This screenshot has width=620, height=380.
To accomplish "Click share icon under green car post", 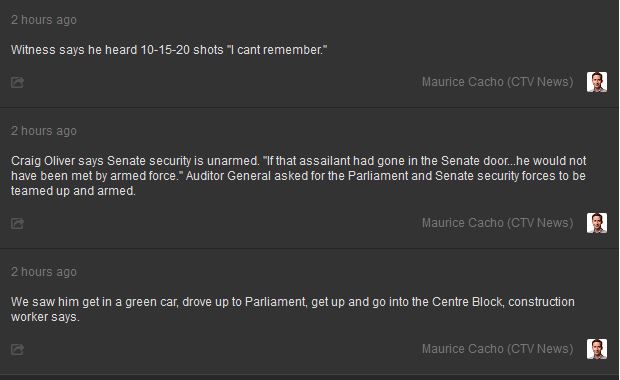I will [17, 349].
